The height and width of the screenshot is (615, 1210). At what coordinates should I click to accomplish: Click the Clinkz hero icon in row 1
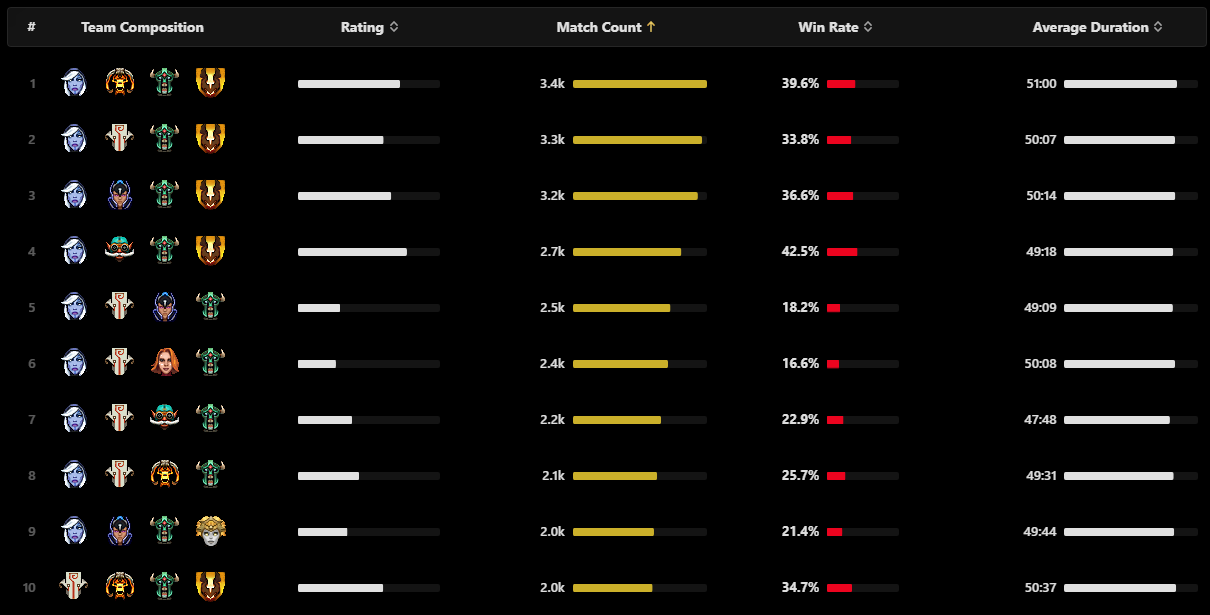click(119, 83)
